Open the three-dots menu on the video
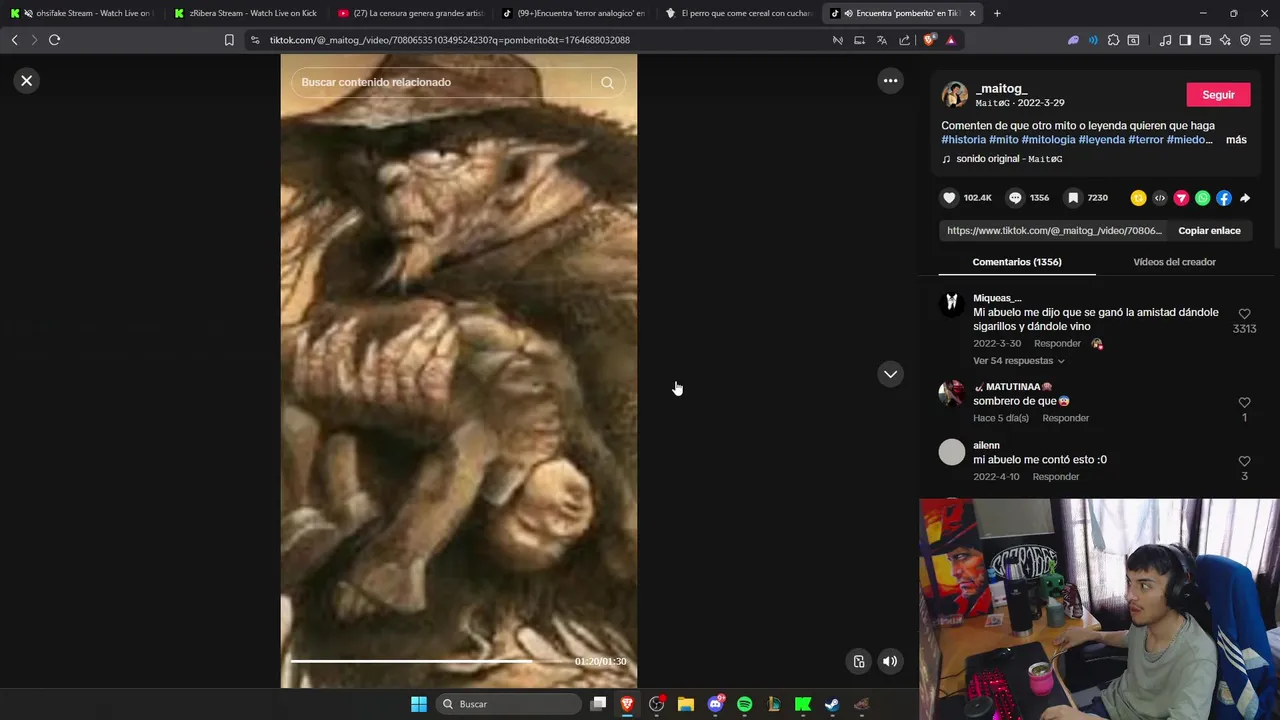This screenshot has height=720, width=1280. [890, 81]
